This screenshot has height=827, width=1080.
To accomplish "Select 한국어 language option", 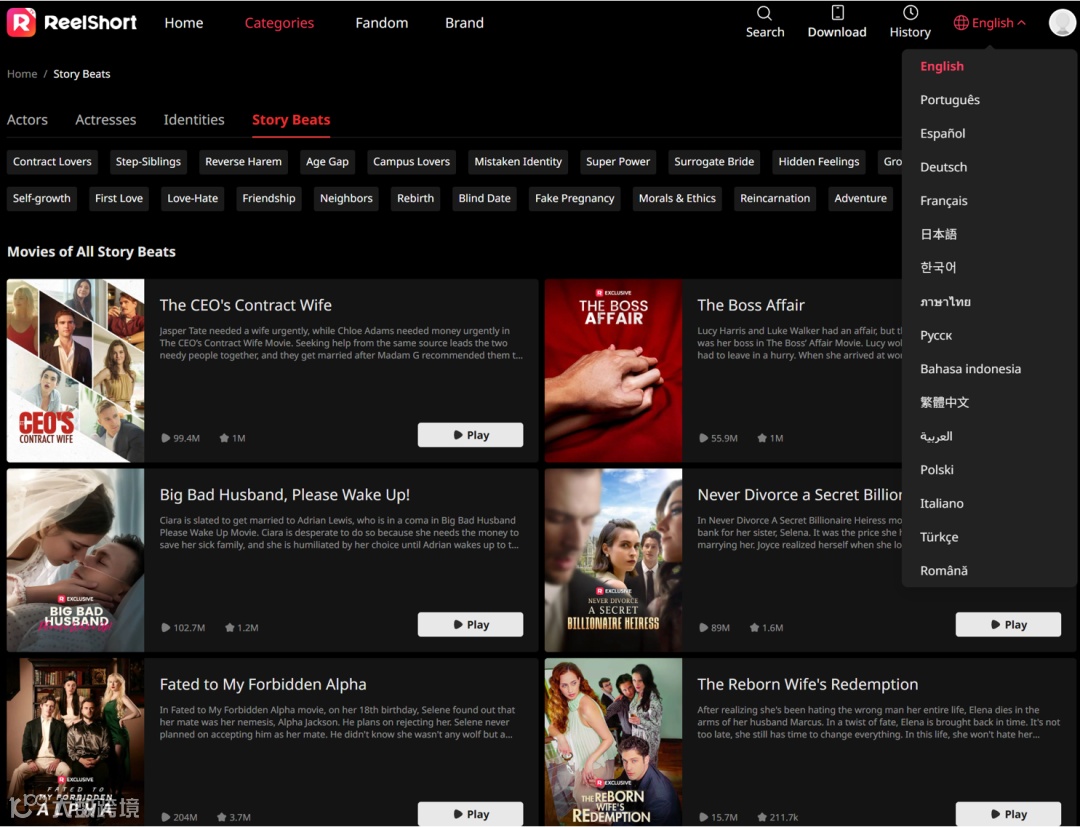I will (x=938, y=268).
